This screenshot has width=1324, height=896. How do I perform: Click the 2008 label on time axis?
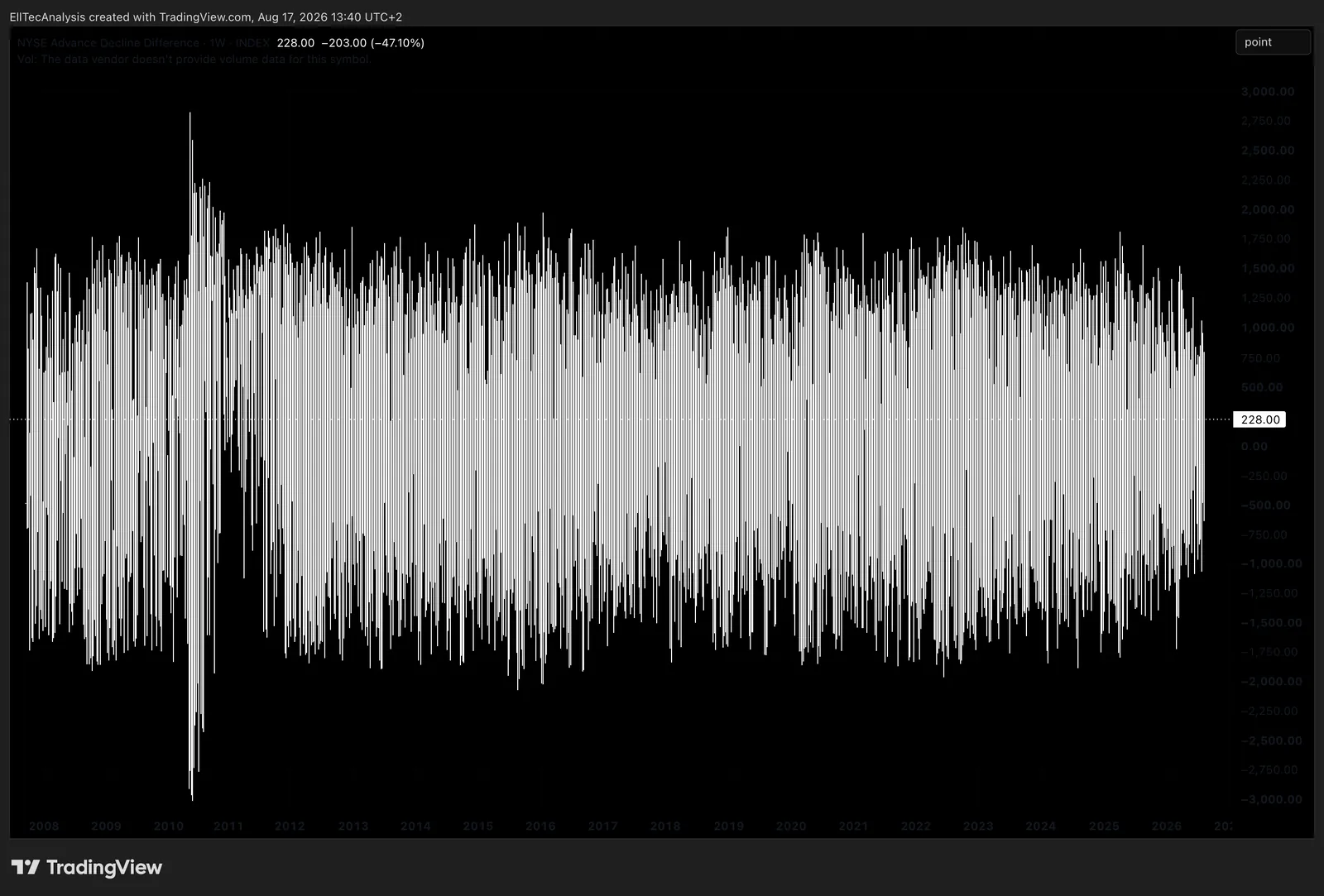pyautogui.click(x=44, y=826)
